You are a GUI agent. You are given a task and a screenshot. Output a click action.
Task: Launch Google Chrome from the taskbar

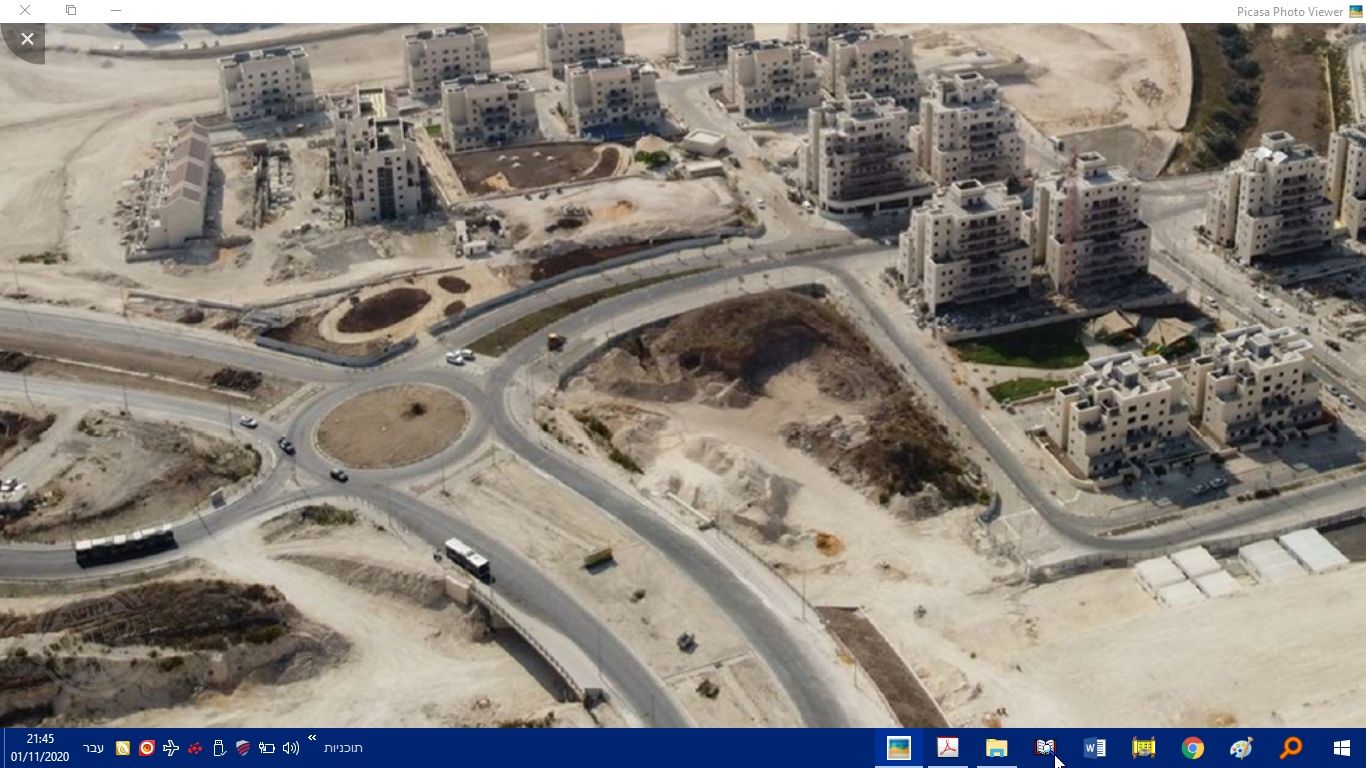[x=1192, y=748]
